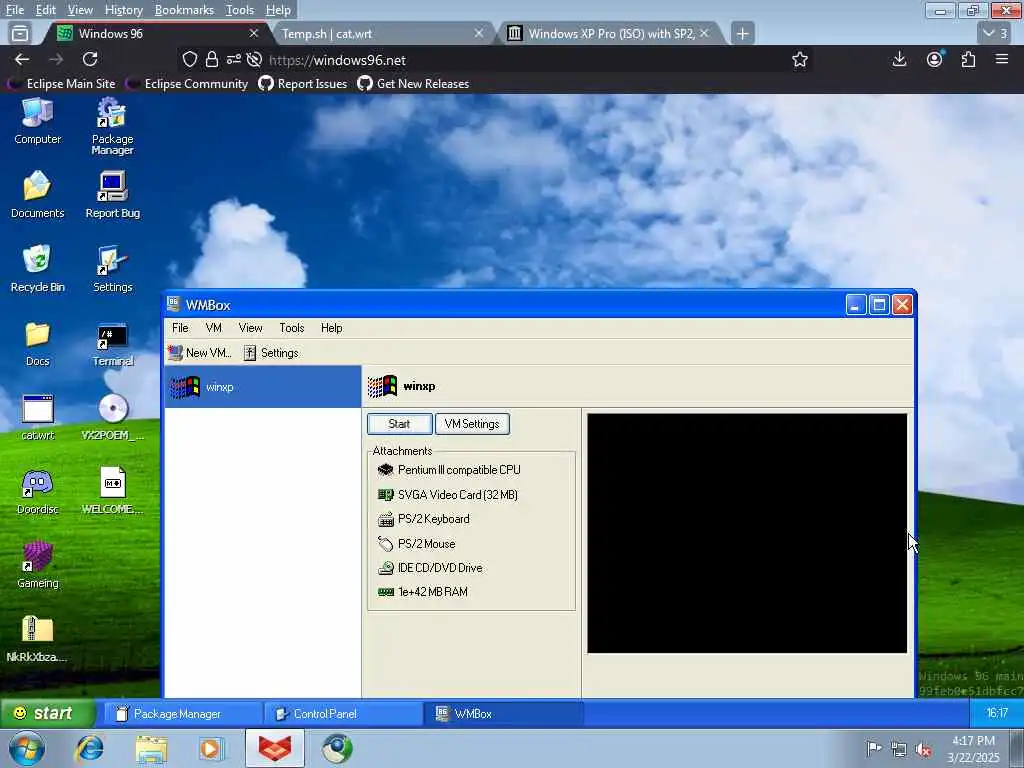Open the WMBox Tools menu
Viewport: 1024px width, 768px height.
pyautogui.click(x=291, y=328)
